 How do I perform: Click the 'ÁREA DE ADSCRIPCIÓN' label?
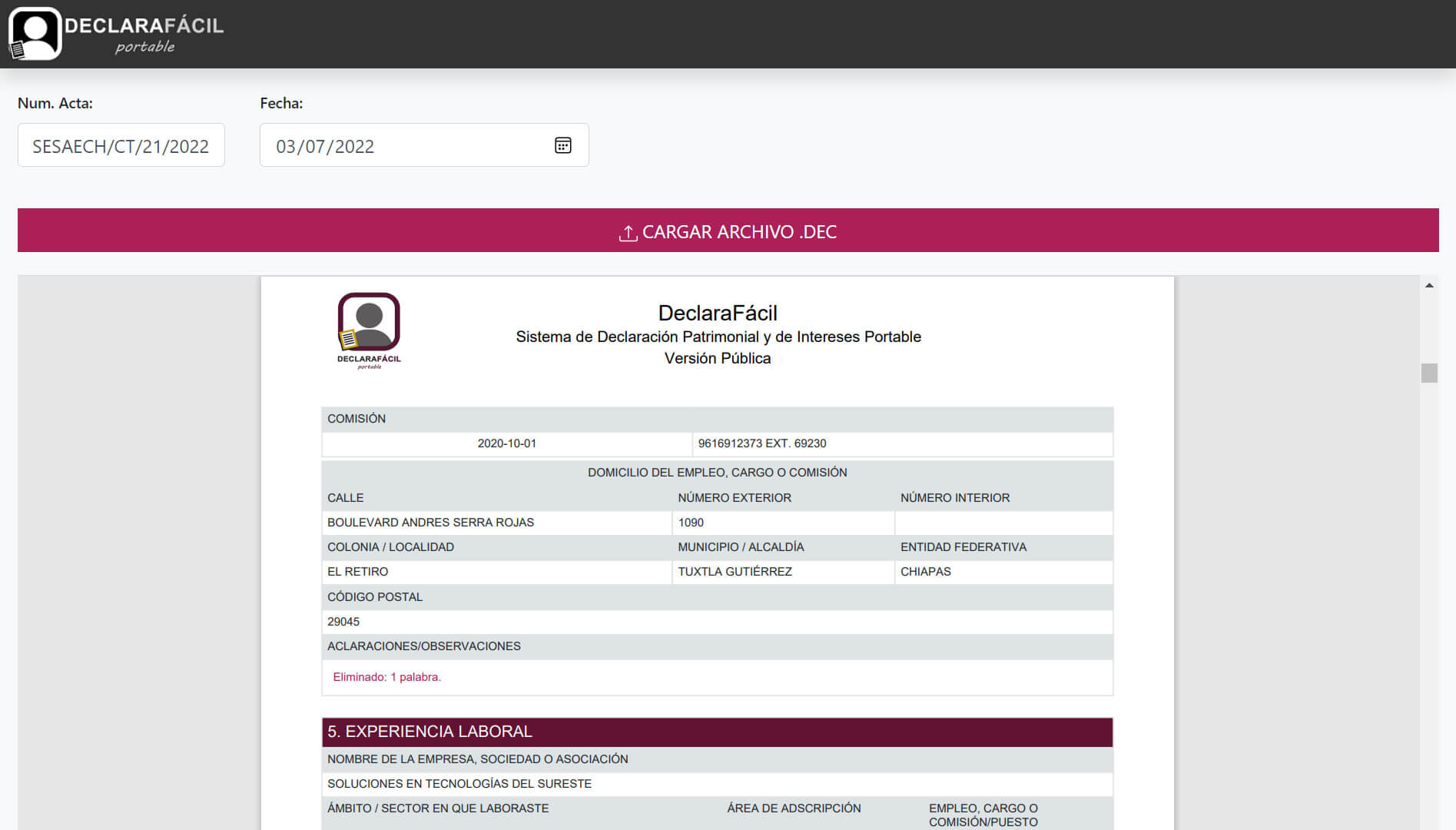pyautogui.click(x=794, y=808)
